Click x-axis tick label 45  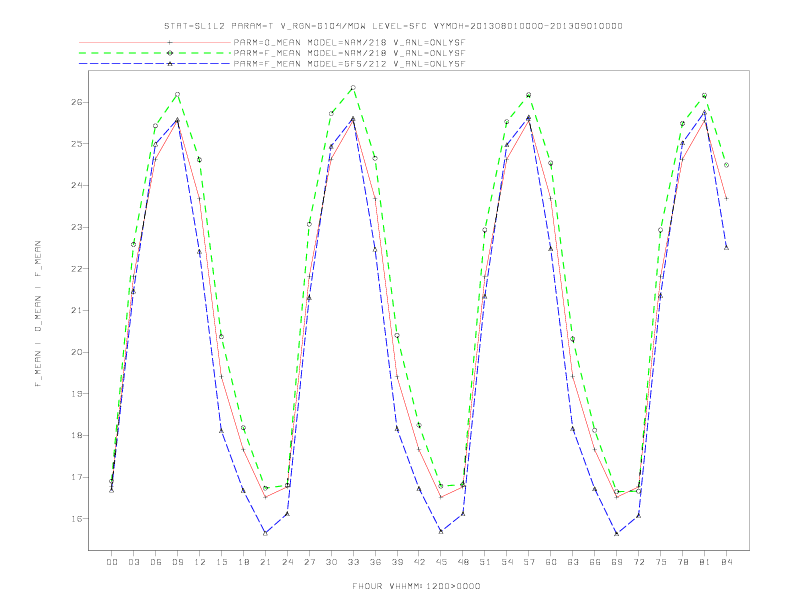pos(441,562)
